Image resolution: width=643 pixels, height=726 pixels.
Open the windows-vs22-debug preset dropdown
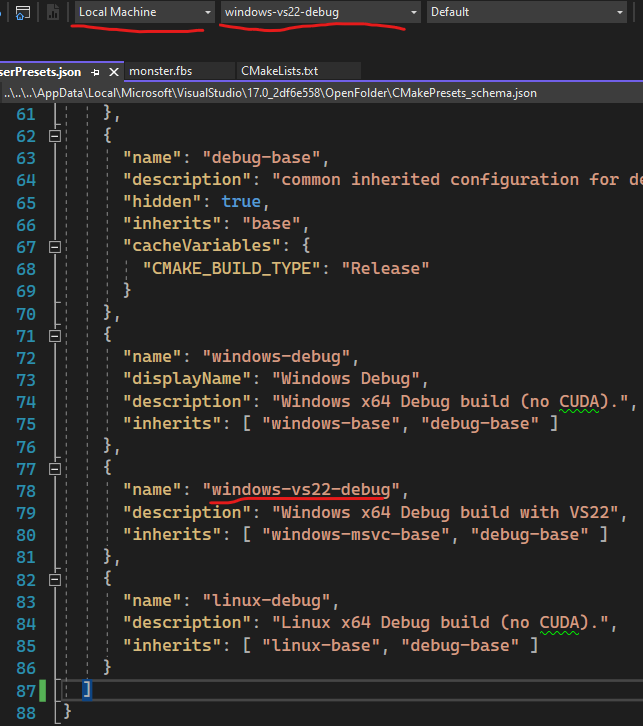[320, 12]
